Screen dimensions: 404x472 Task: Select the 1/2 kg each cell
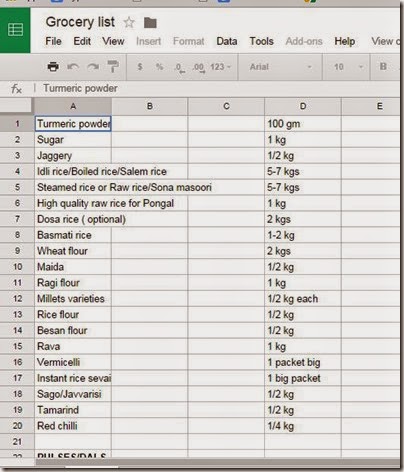point(303,299)
